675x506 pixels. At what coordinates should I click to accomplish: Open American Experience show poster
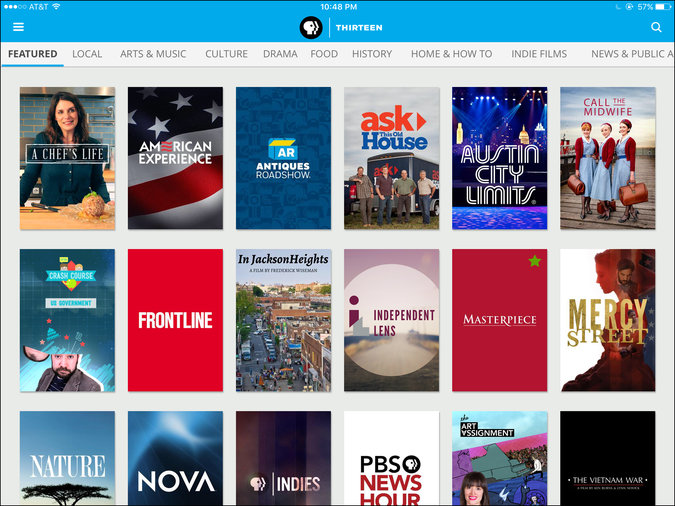[x=175, y=158]
